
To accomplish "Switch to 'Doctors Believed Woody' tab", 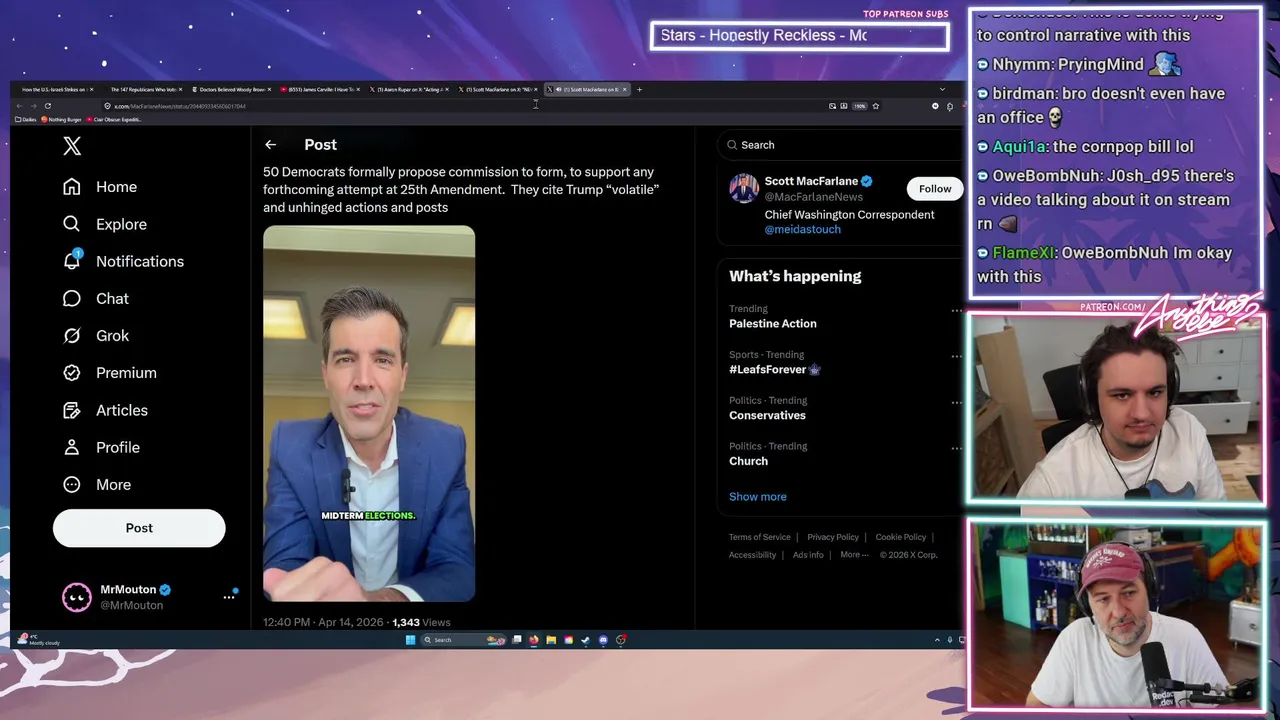I will 232,89.
